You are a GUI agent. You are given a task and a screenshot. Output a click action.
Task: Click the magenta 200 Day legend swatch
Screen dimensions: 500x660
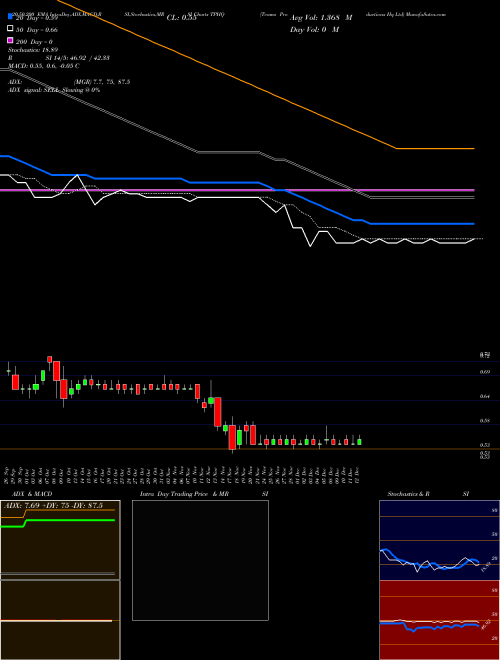click(x=10, y=40)
